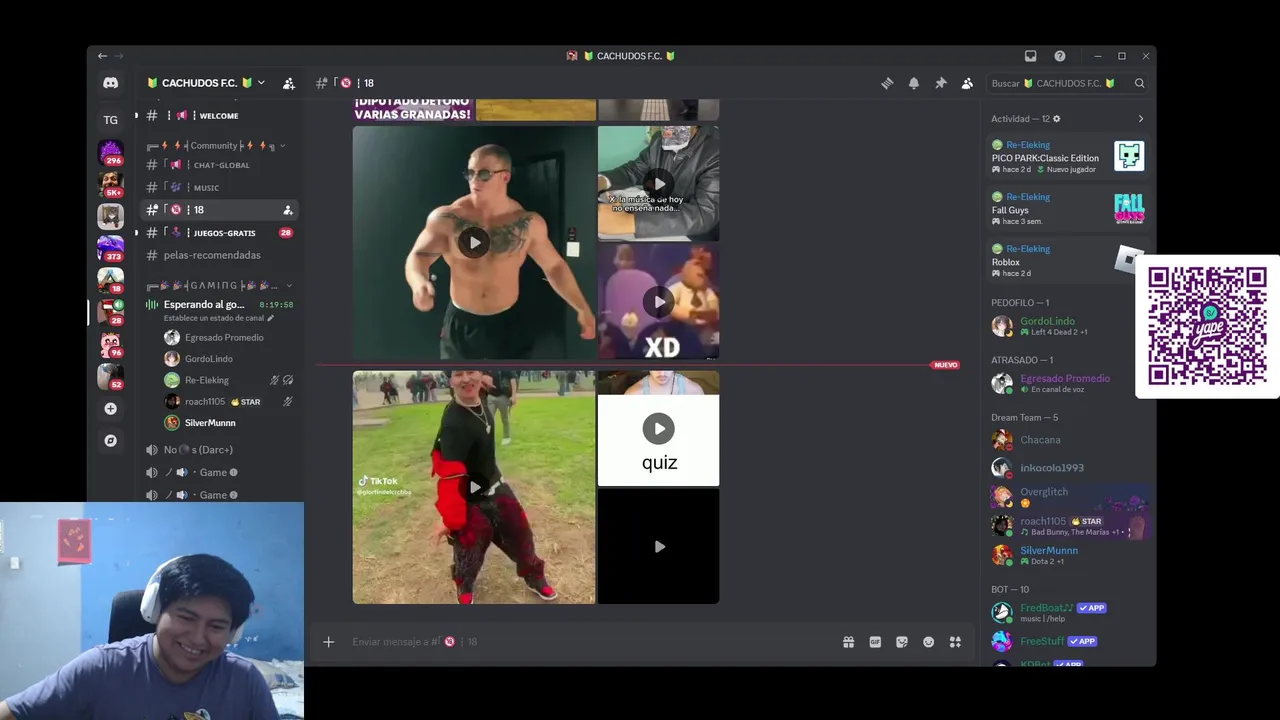
Task: Go back using the title bar arrow
Action: point(102,56)
